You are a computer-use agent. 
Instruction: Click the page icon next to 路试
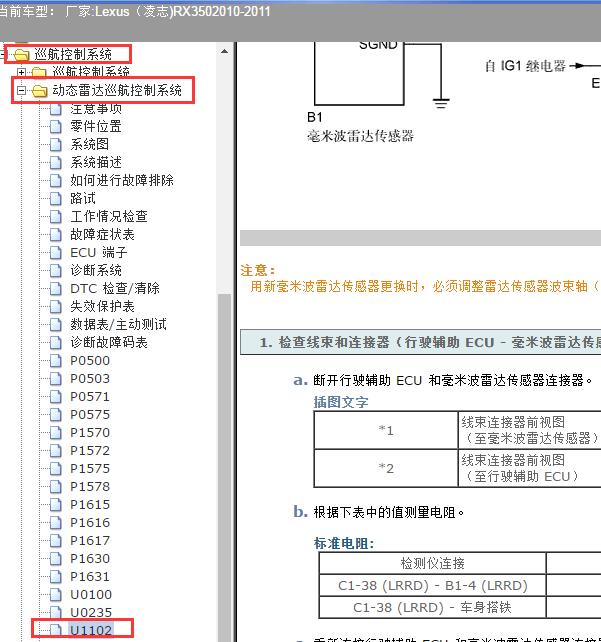pos(56,199)
